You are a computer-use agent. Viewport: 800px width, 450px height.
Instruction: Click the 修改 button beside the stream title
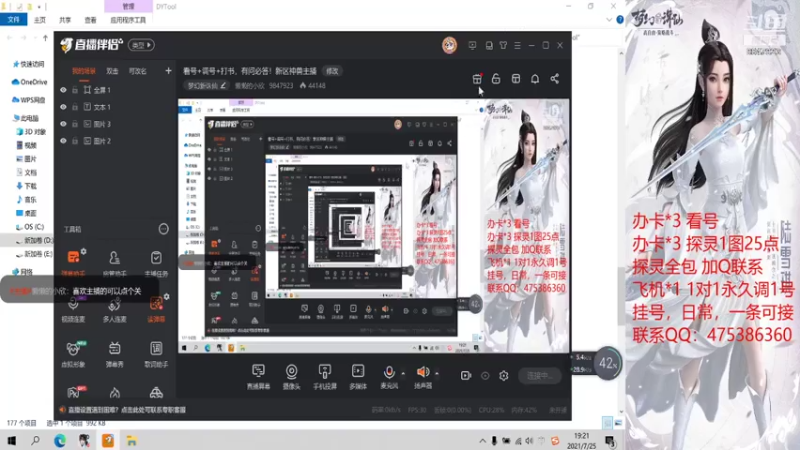pyautogui.click(x=333, y=71)
